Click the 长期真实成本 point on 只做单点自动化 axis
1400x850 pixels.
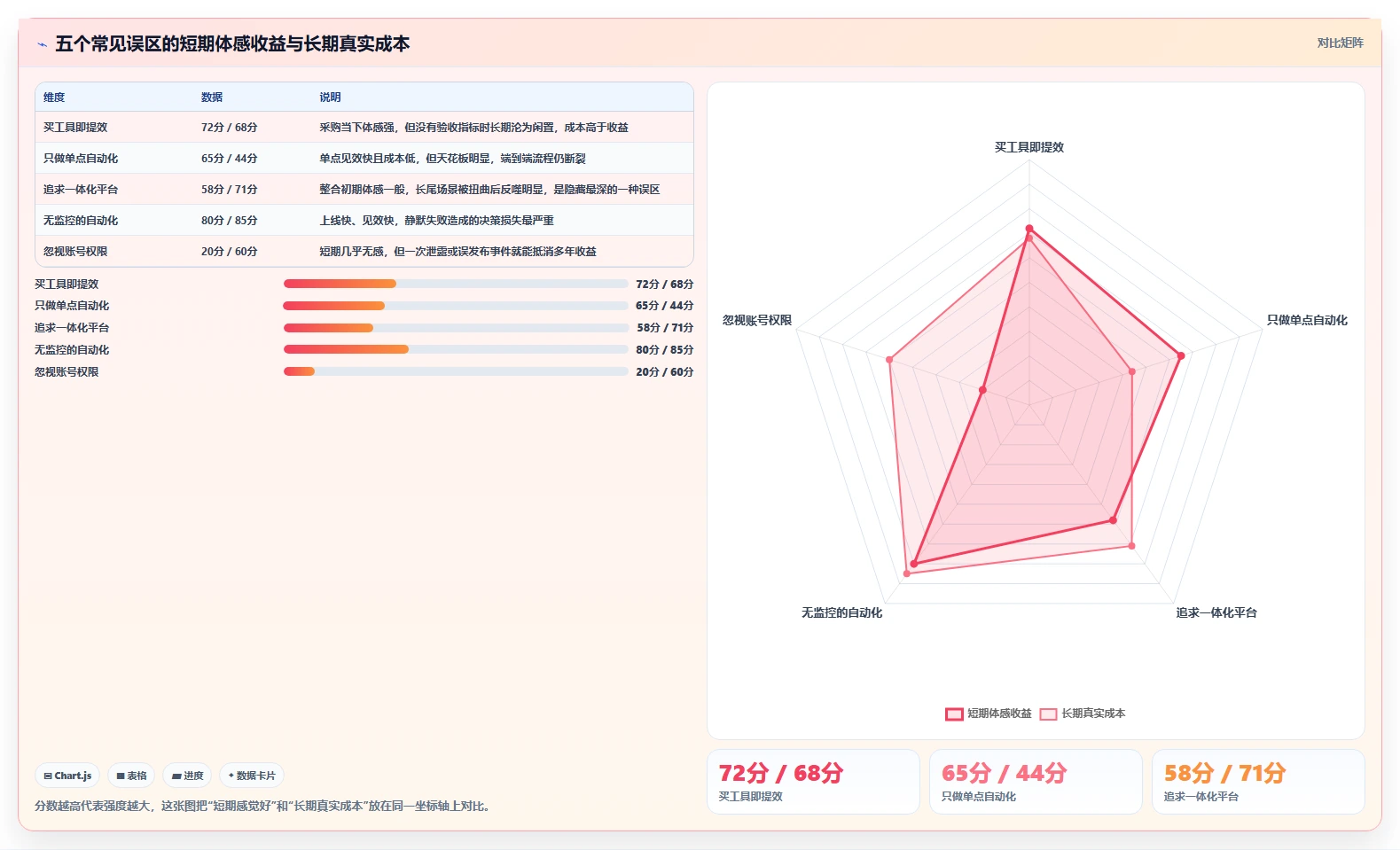(1131, 372)
